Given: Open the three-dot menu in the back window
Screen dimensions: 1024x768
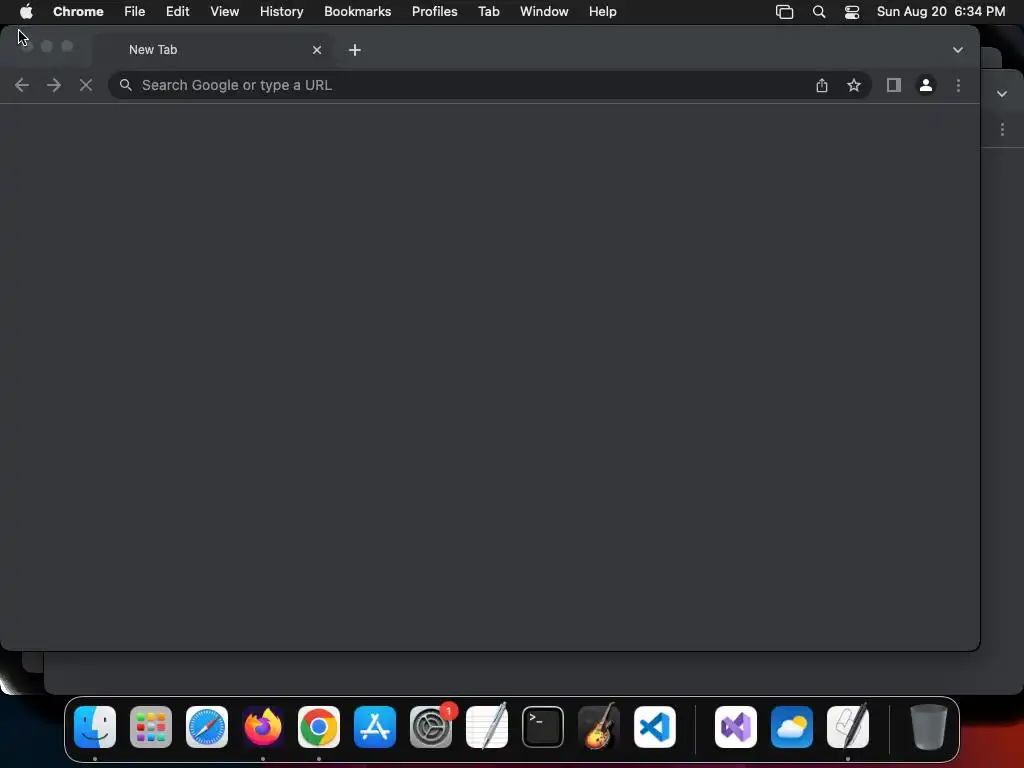Looking at the screenshot, I should tap(1002, 129).
